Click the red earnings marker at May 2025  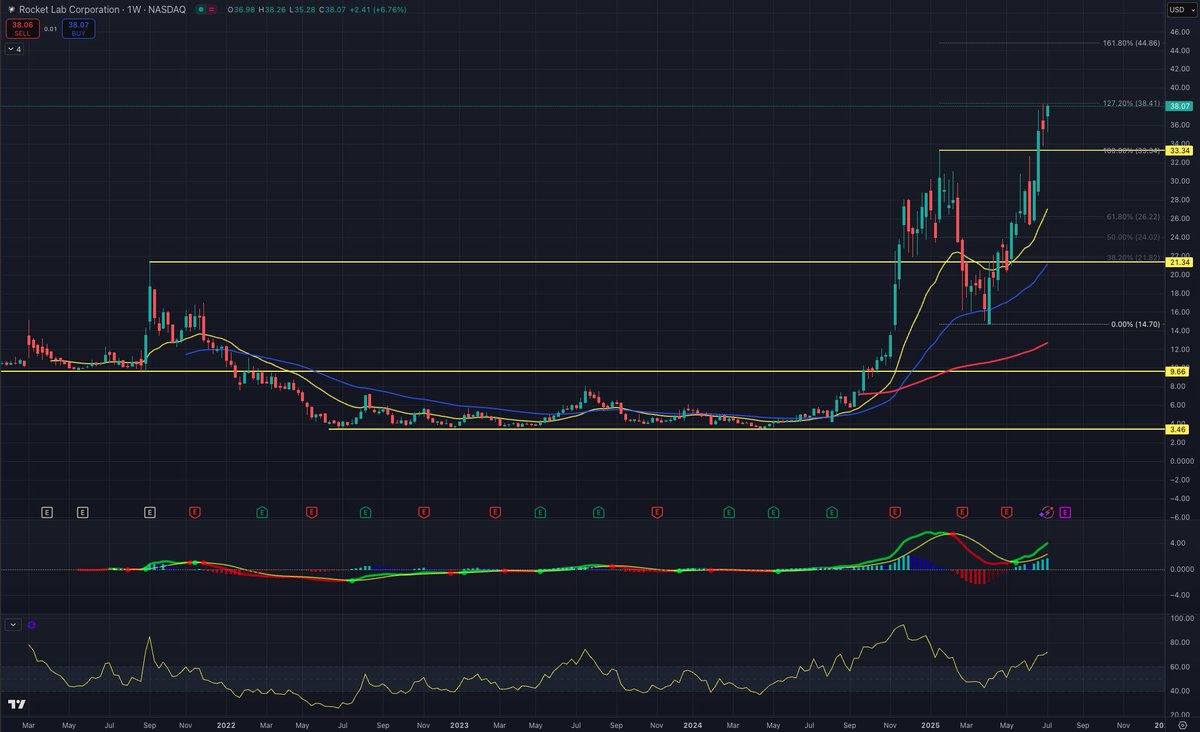pyautogui.click(x=1006, y=512)
